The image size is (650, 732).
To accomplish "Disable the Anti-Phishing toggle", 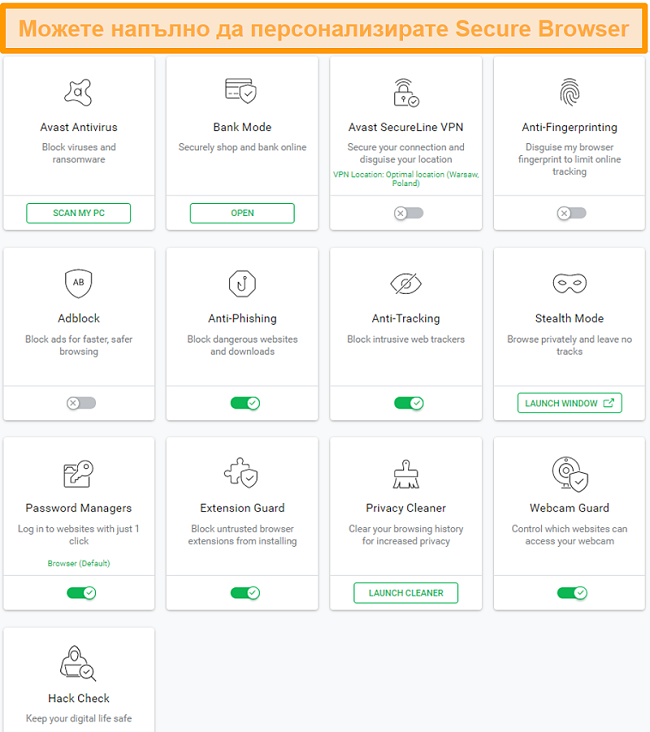I will [x=245, y=403].
